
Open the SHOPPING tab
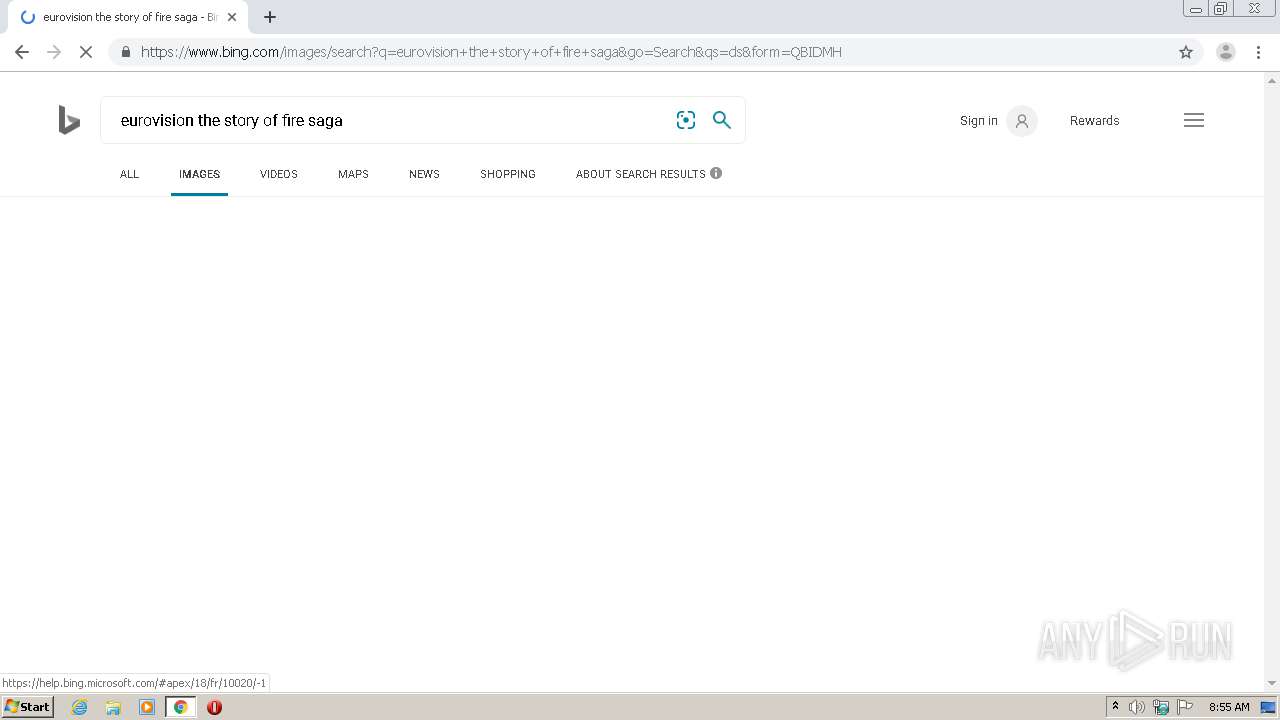[x=508, y=174]
